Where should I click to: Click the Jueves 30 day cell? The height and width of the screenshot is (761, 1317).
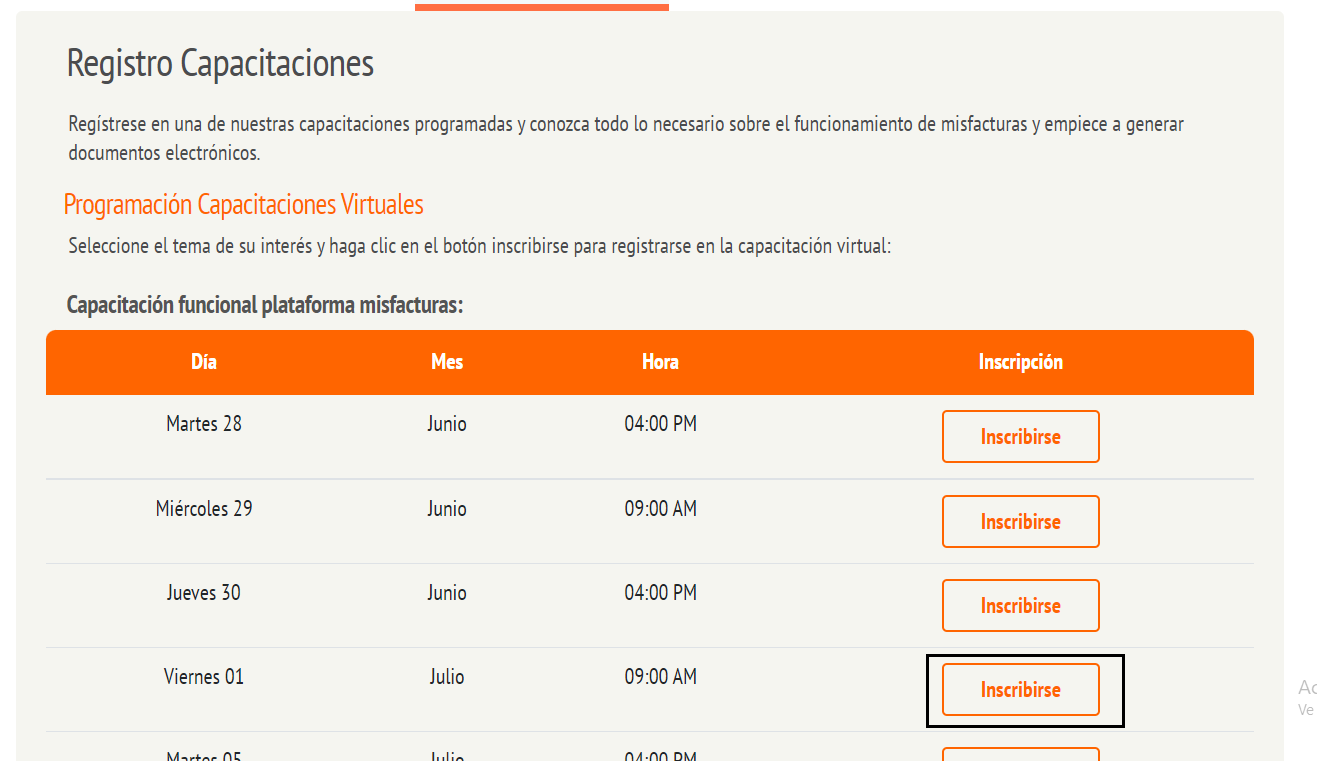pyautogui.click(x=204, y=593)
